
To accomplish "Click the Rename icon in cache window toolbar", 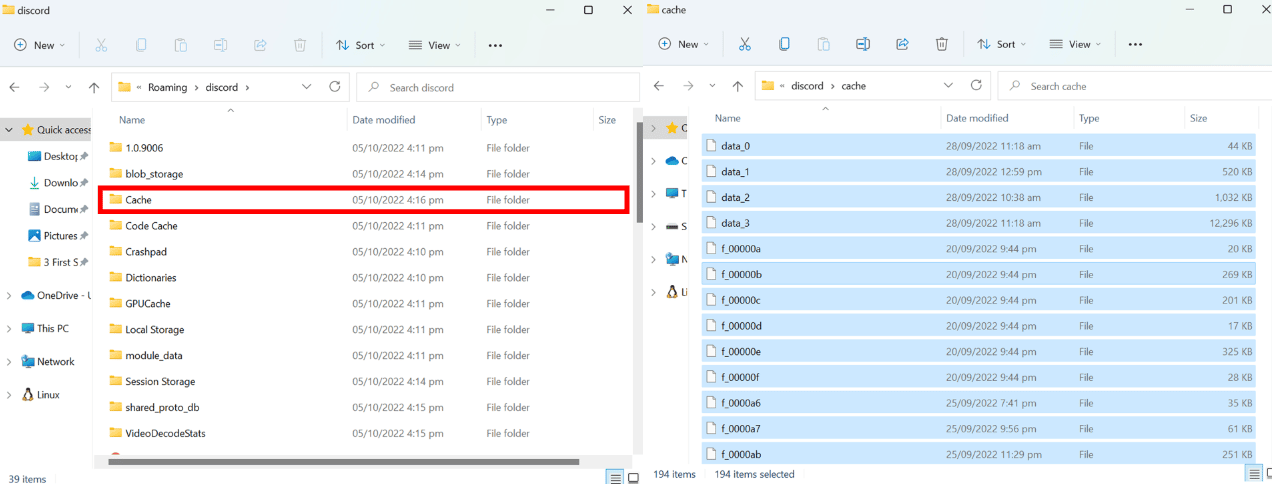I will (863, 44).
